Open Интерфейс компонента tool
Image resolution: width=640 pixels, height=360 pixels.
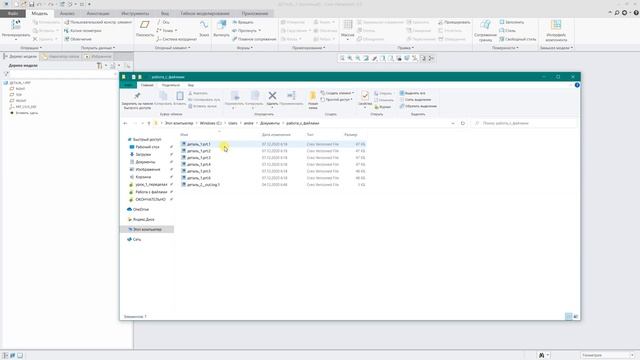point(556,31)
